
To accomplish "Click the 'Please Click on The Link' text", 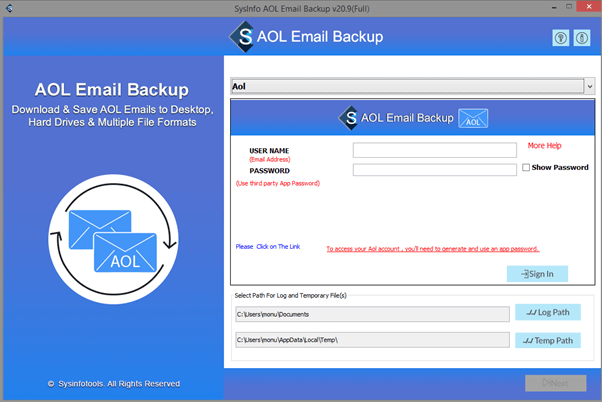I will [268, 246].
